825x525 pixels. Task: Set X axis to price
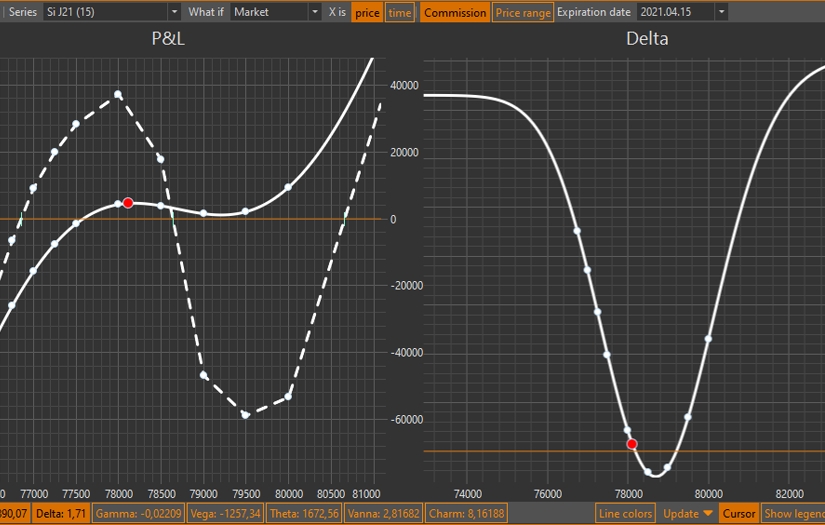(x=367, y=12)
